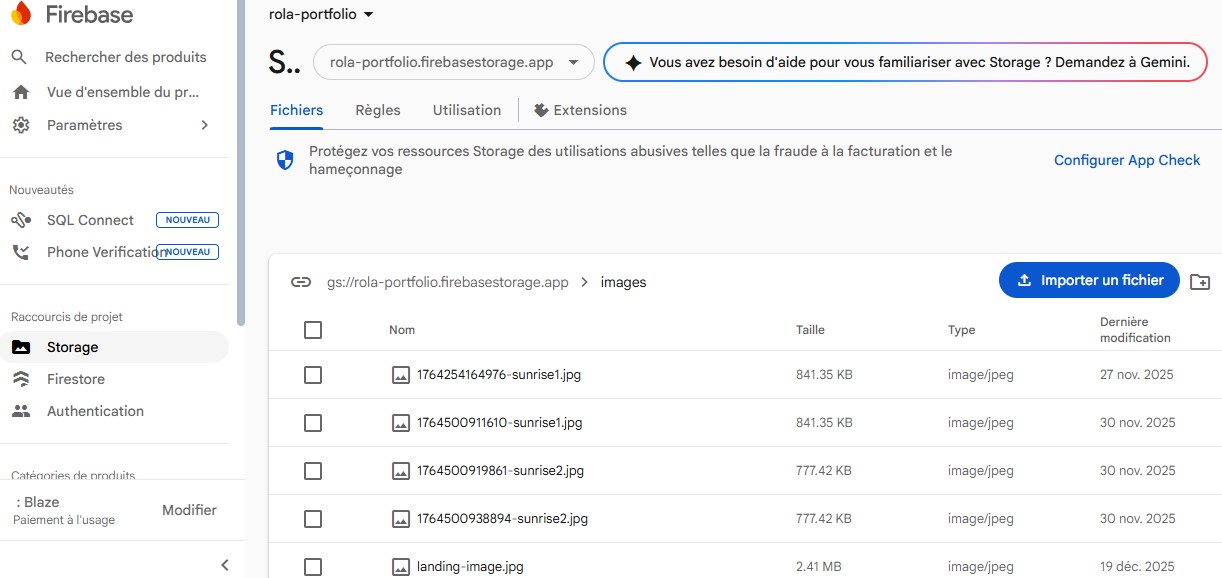Viewport: 1222px width, 578px height.
Task: Open Vue d'ensemble du projet
Action: tap(114, 92)
